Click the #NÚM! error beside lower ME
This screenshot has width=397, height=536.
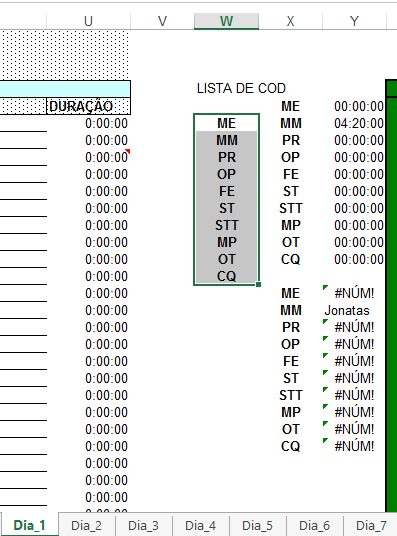354,293
